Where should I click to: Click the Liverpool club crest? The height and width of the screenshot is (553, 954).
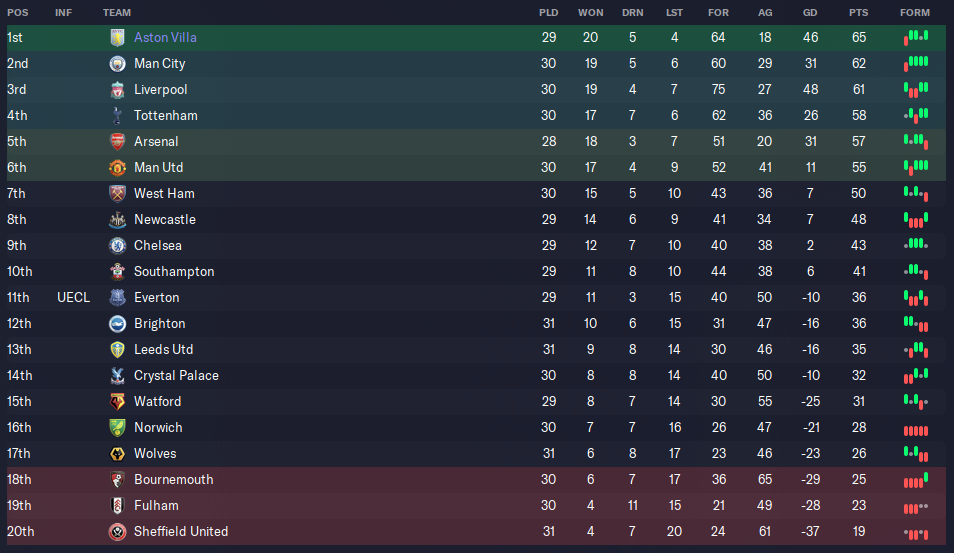[117, 89]
